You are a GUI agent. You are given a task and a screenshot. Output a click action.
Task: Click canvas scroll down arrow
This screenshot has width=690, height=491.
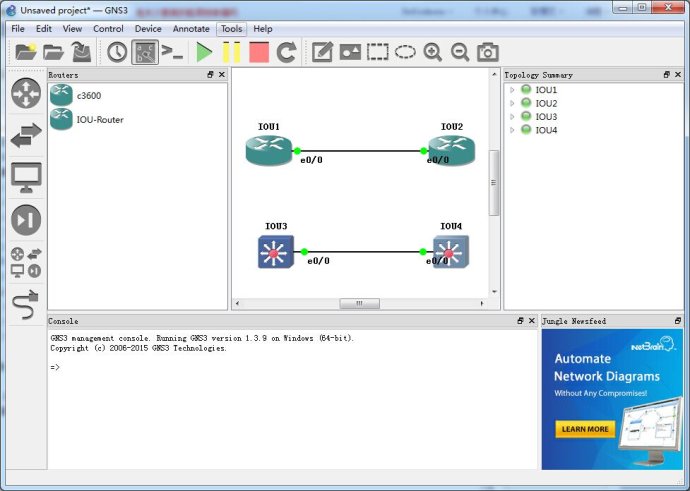494,292
